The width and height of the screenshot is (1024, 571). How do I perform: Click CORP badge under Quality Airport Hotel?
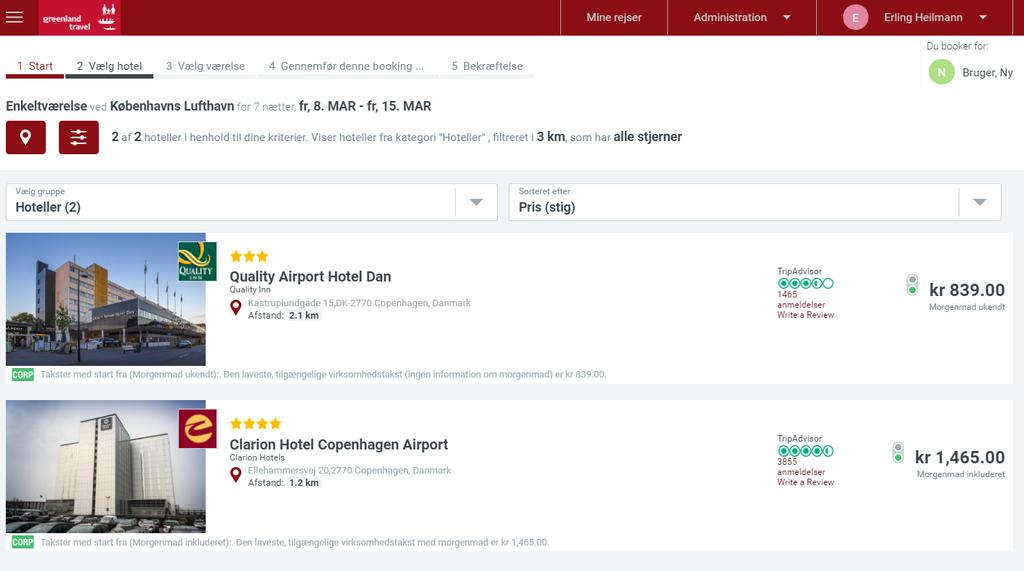click(23, 375)
